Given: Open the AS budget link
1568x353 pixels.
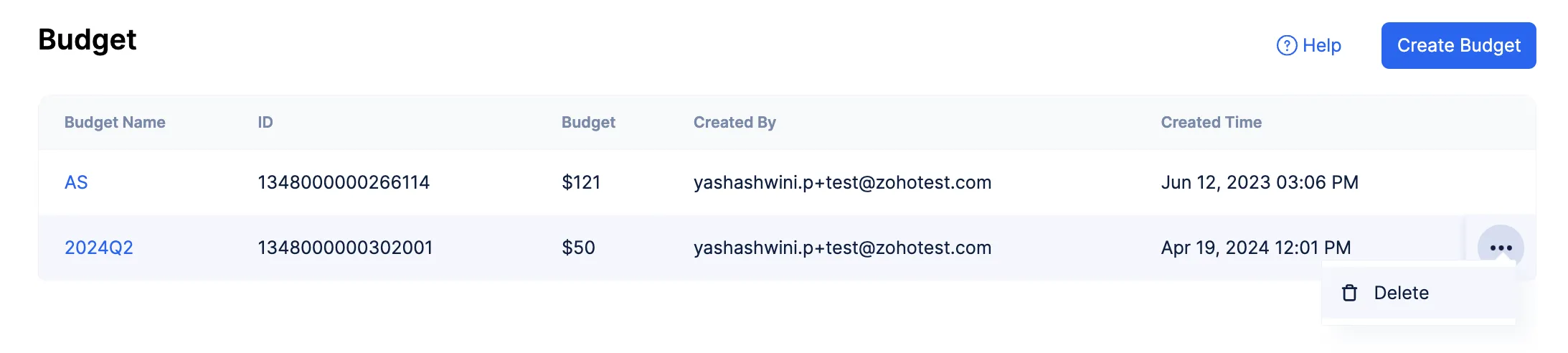Looking at the screenshot, I should [x=76, y=182].
